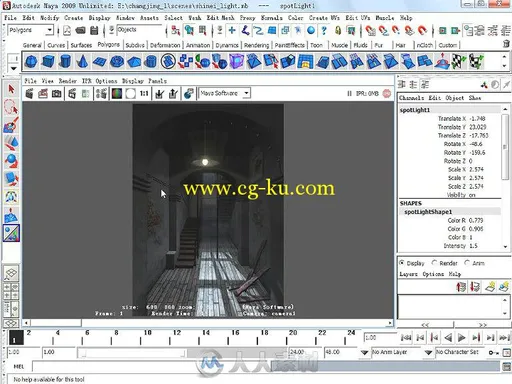Select the polygon sphere shelf icon
This screenshot has height=384, width=512.
pyautogui.click(x=31, y=62)
